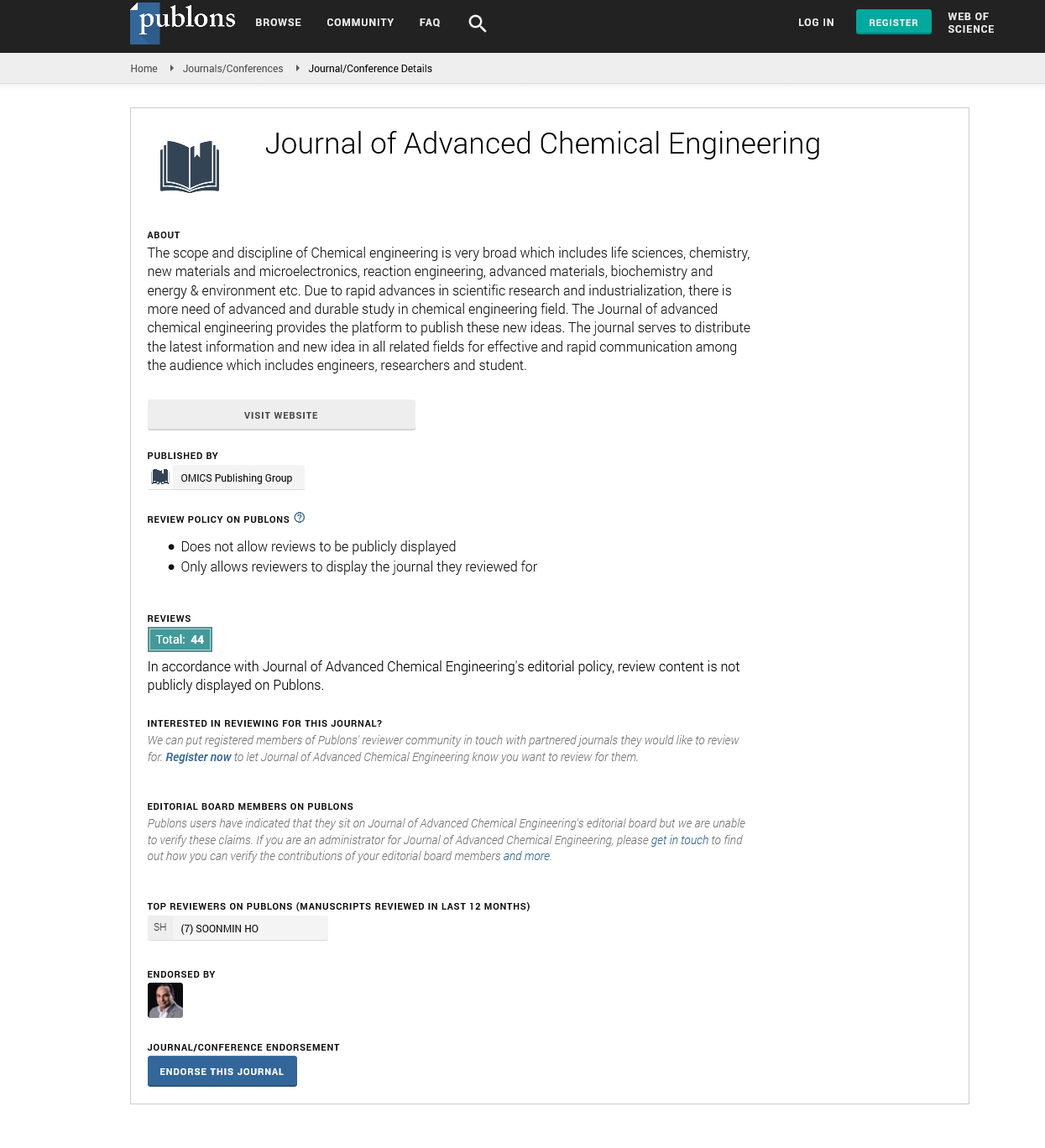This screenshot has height=1148, width=1045.
Task: Navigate to Home breadcrumb
Action: (144, 69)
